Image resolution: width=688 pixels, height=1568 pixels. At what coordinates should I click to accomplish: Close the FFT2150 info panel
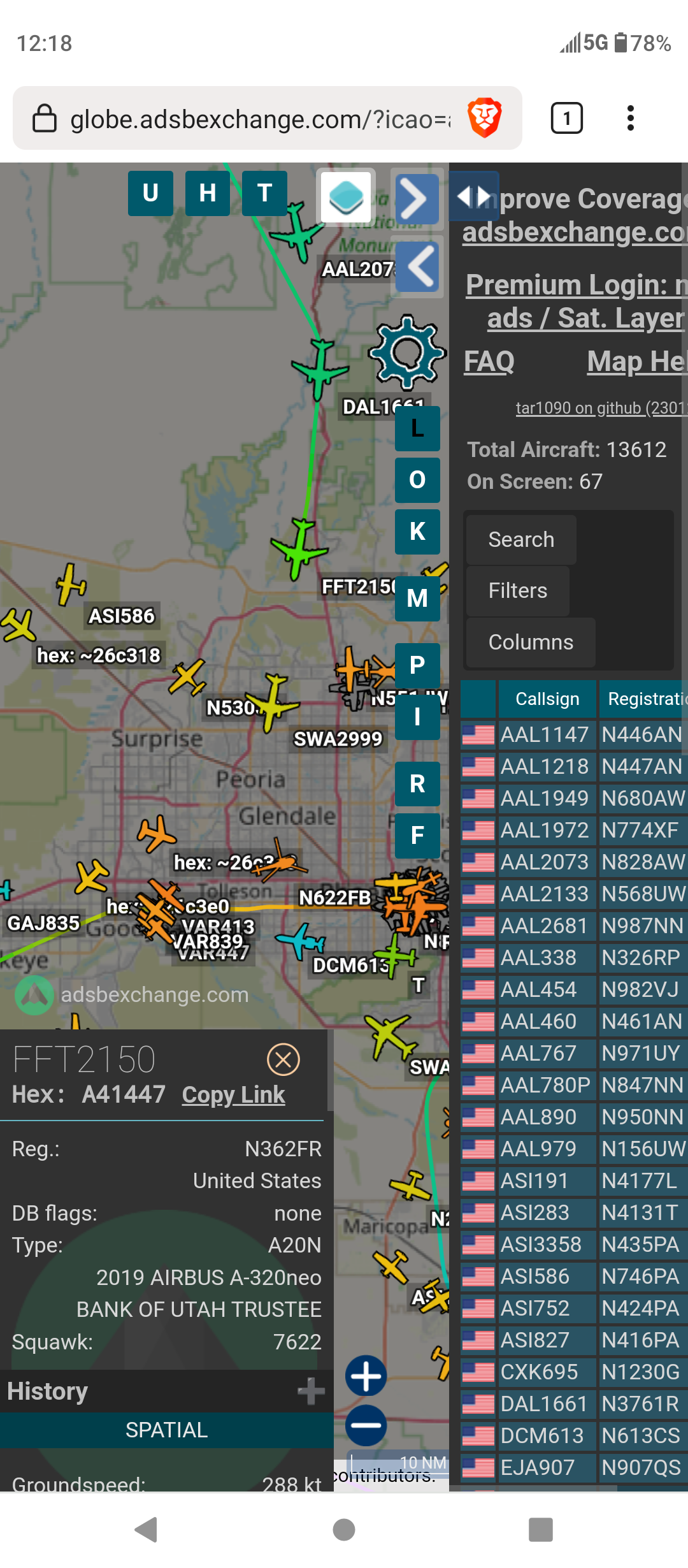click(x=283, y=1060)
